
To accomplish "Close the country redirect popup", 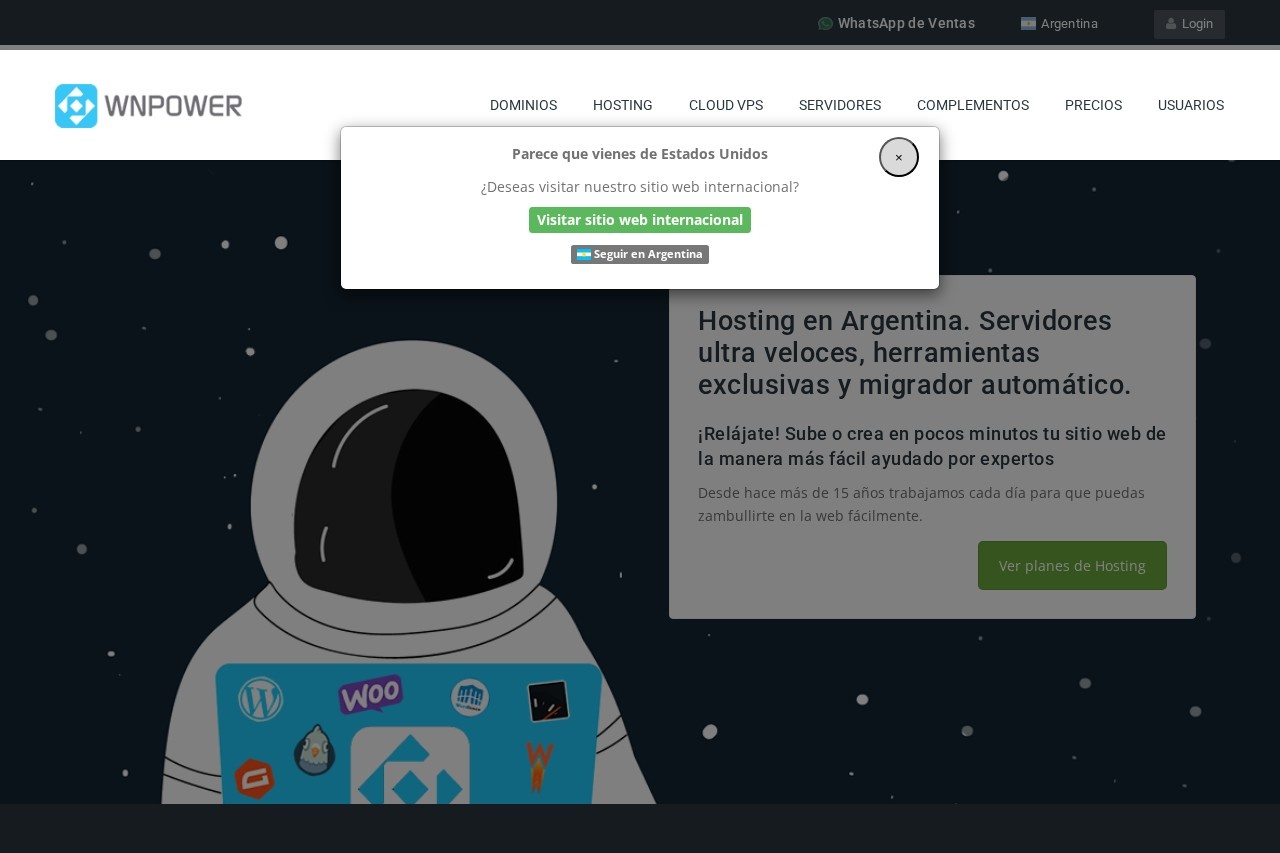I will (898, 157).
